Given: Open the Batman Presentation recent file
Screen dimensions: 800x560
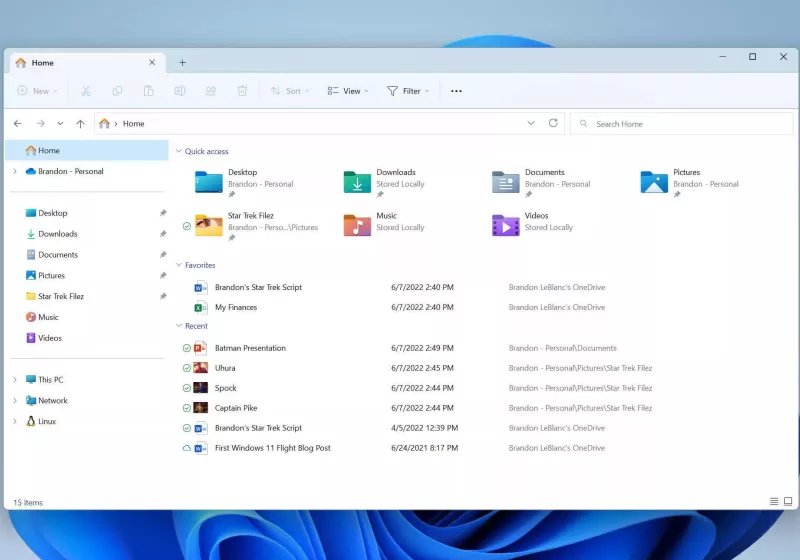Looking at the screenshot, I should click(x=250, y=348).
